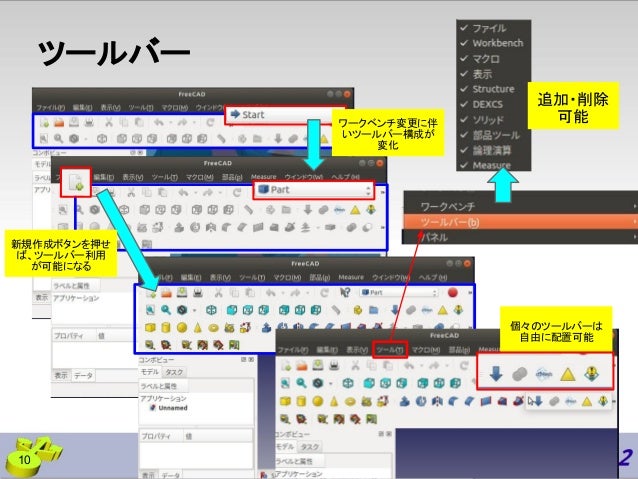Click save icon in colored-toolbar window
The height and width of the screenshot is (479, 638).
click(x=182, y=292)
